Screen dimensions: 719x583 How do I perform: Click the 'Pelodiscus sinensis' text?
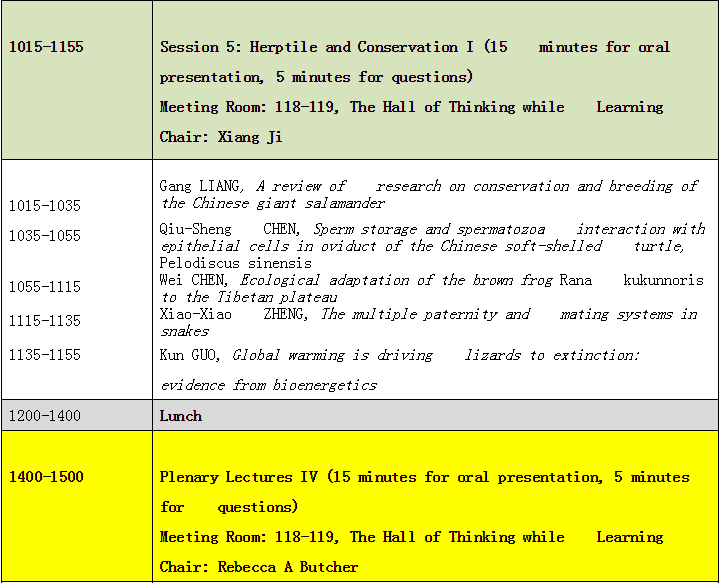pos(221,263)
